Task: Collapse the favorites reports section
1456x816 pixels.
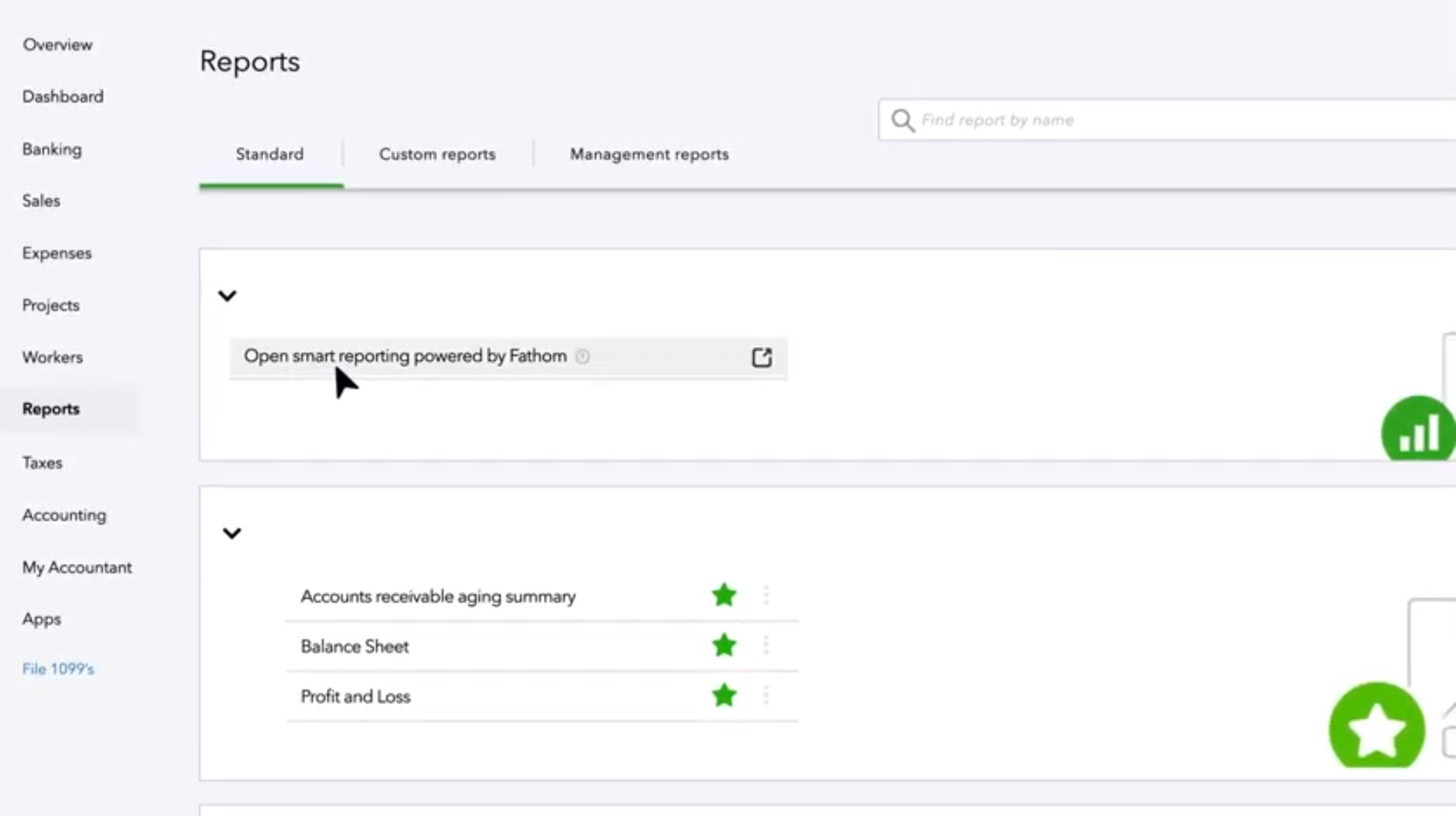Action: pos(232,533)
